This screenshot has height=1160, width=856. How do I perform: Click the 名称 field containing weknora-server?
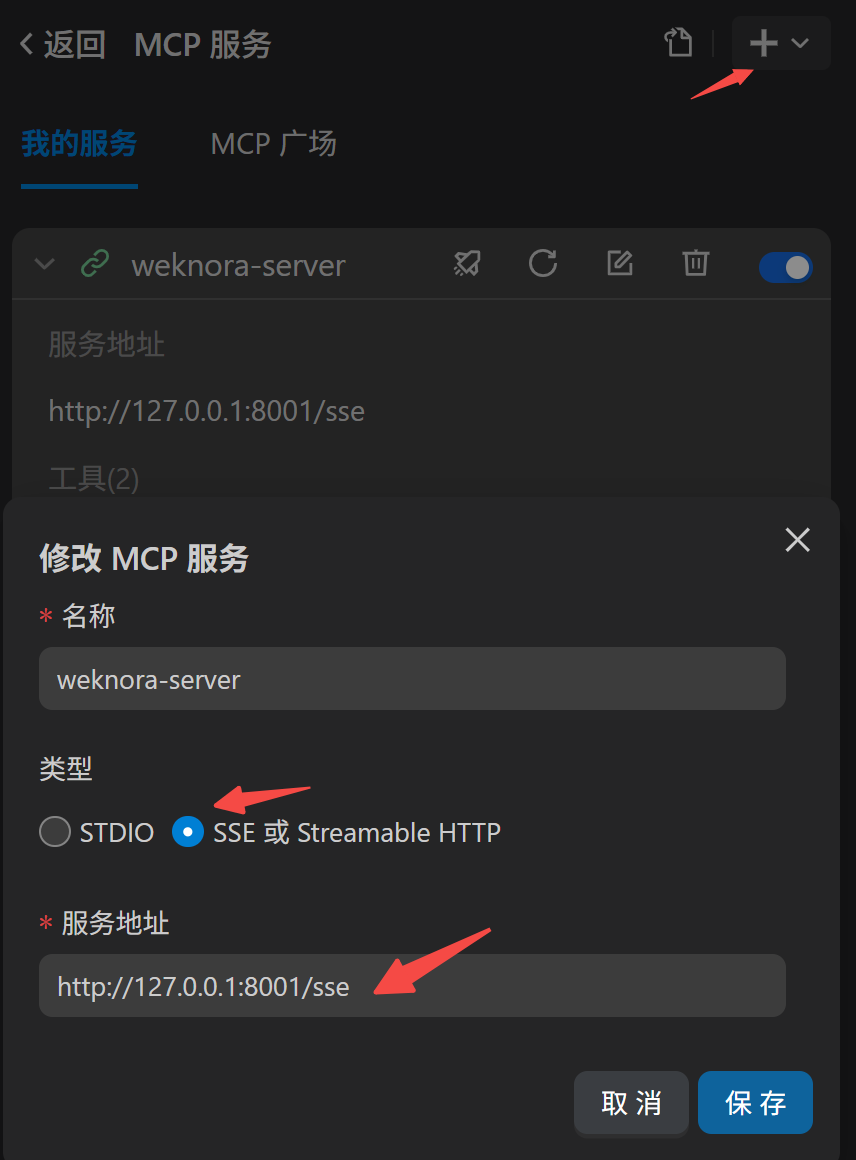tap(412, 678)
